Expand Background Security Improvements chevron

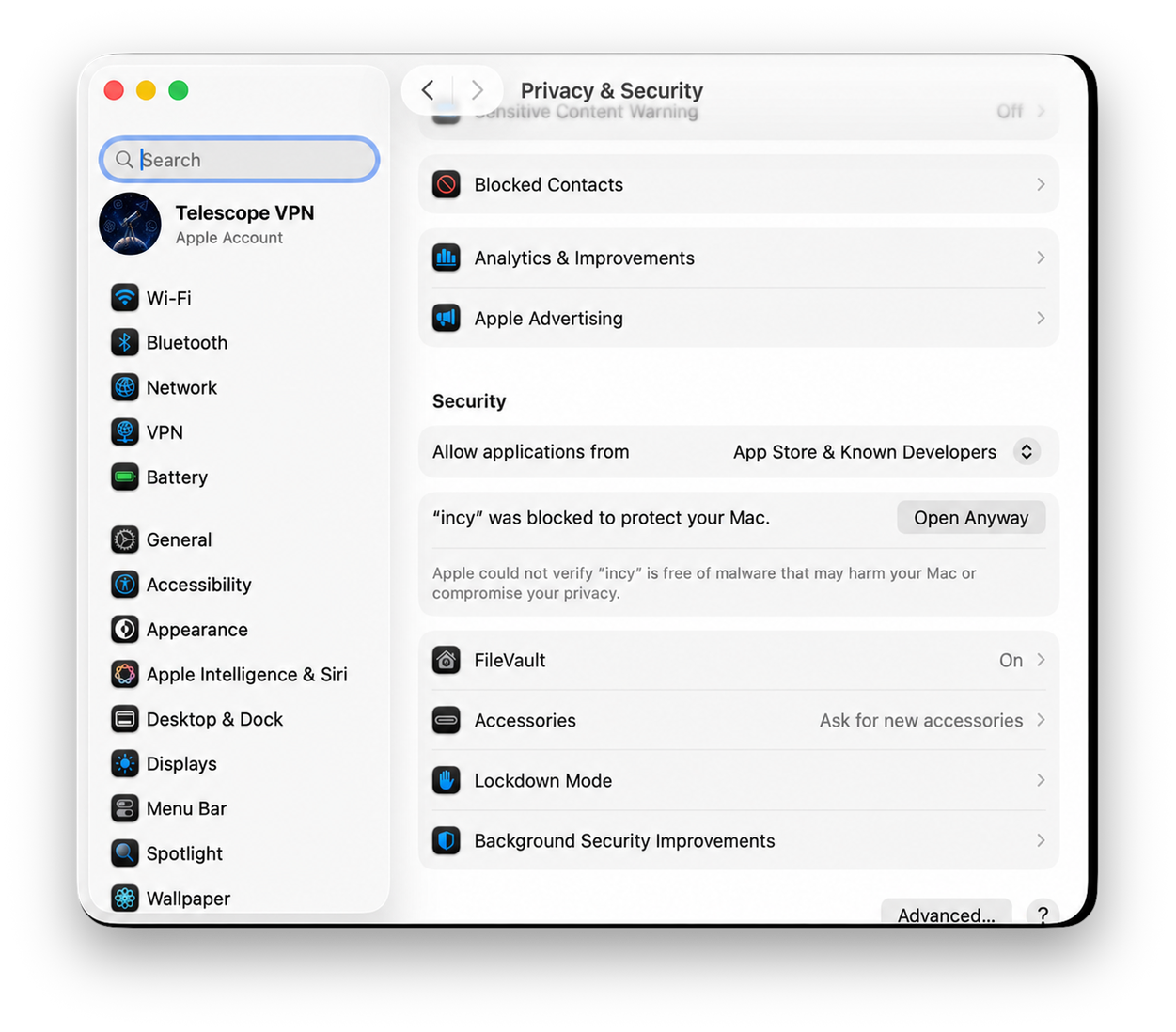1041,840
